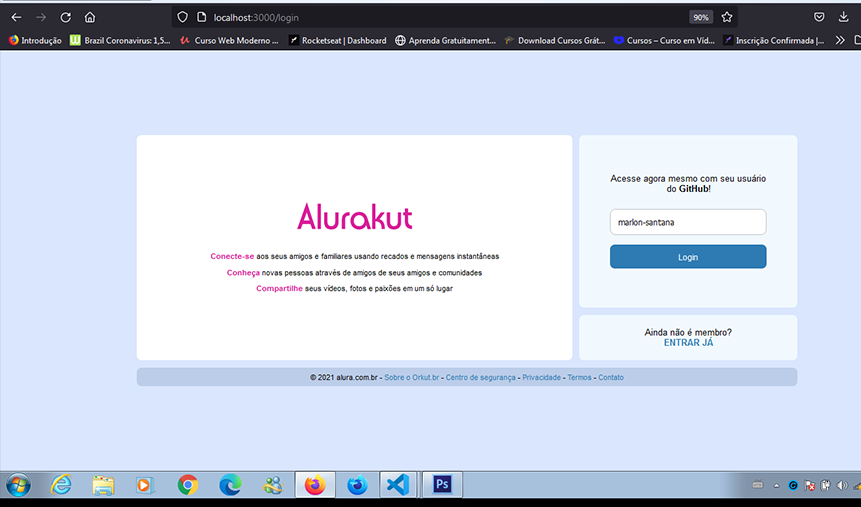Viewport: 861px width, 507px height.
Task: Click the page info icon before the URL
Action: click(202, 18)
